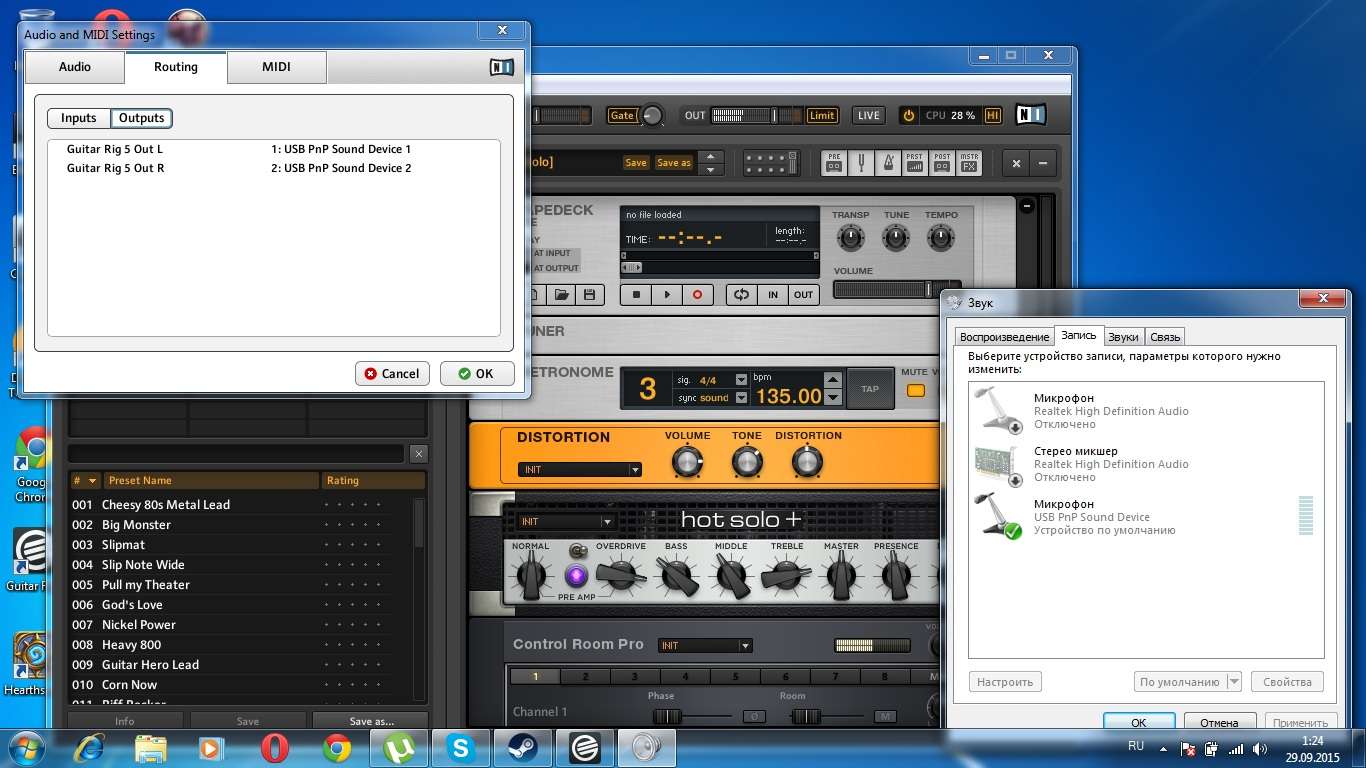
Task: Toggle the Tapedeck loop button
Action: click(x=741, y=294)
